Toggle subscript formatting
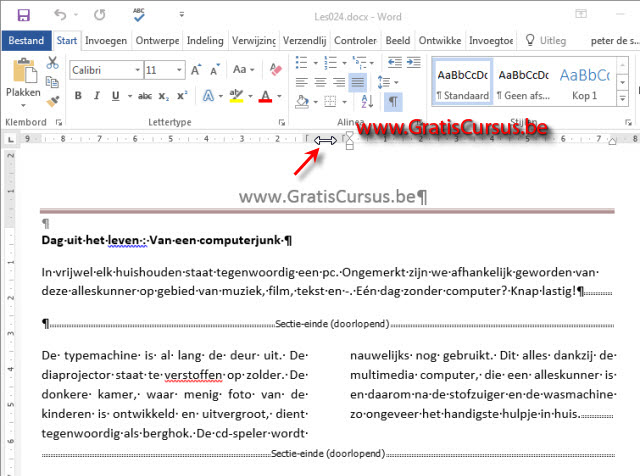The image size is (640, 476). 164,96
